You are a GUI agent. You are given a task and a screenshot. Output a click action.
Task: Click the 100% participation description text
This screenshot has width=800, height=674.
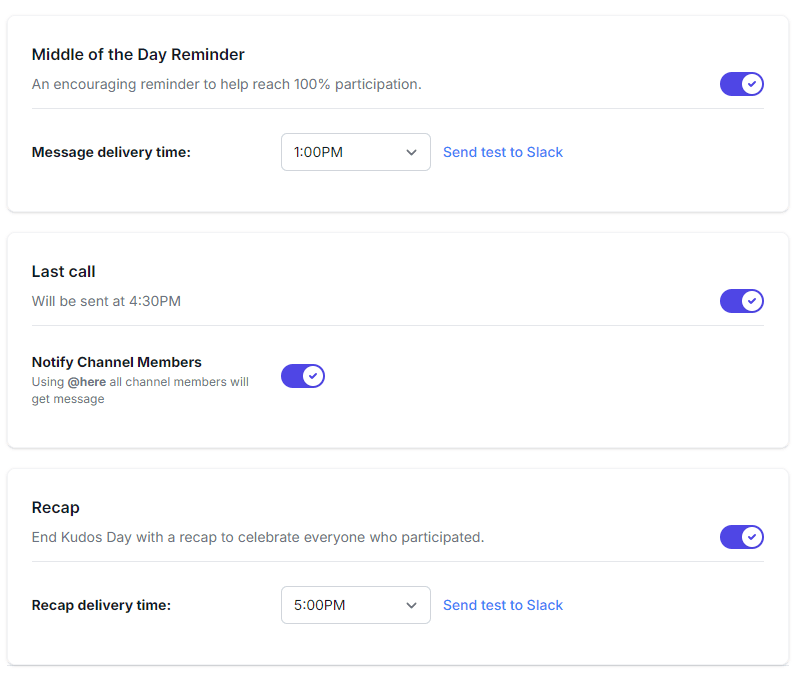[x=226, y=84]
